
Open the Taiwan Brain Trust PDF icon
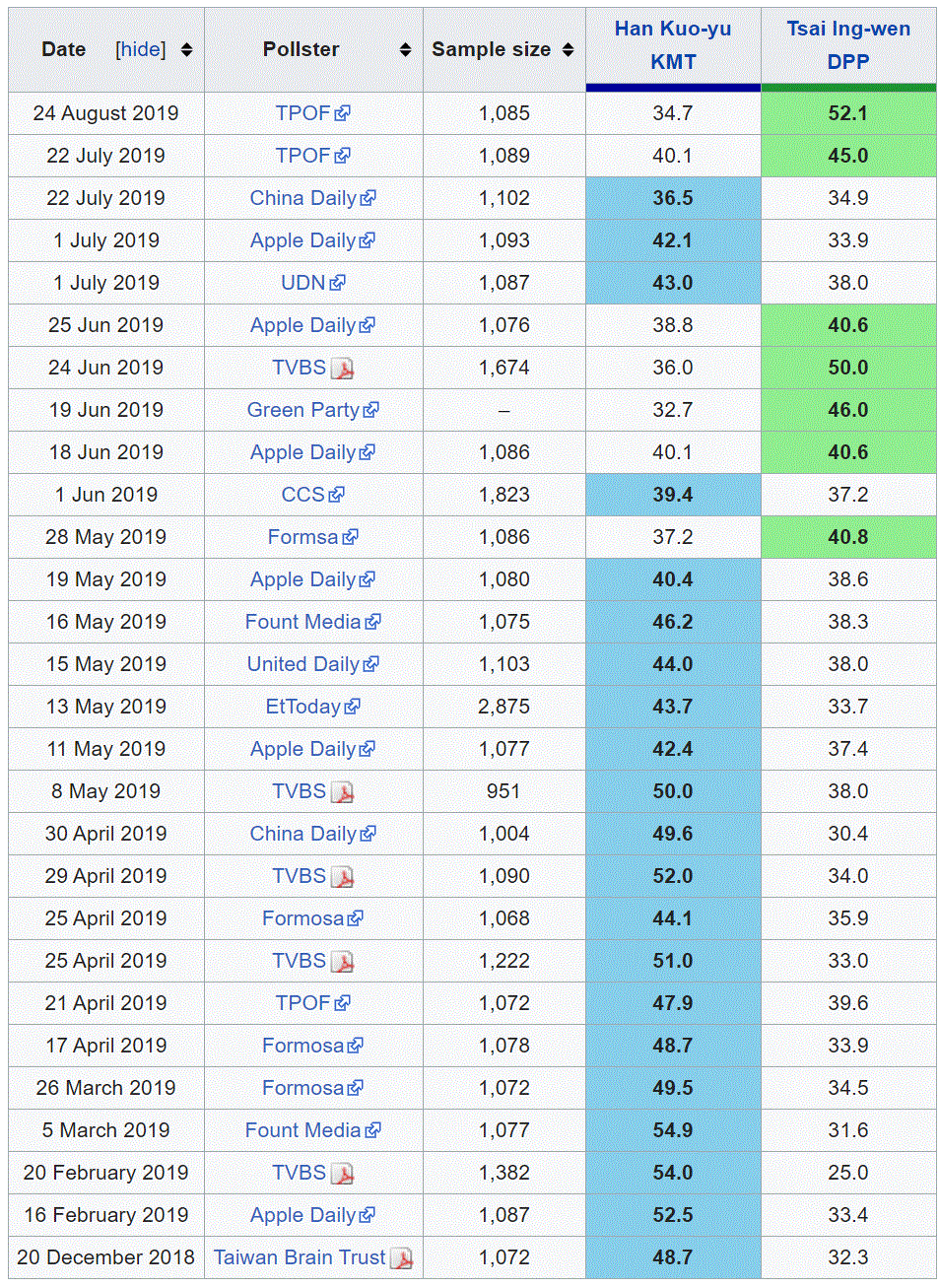[401, 1258]
